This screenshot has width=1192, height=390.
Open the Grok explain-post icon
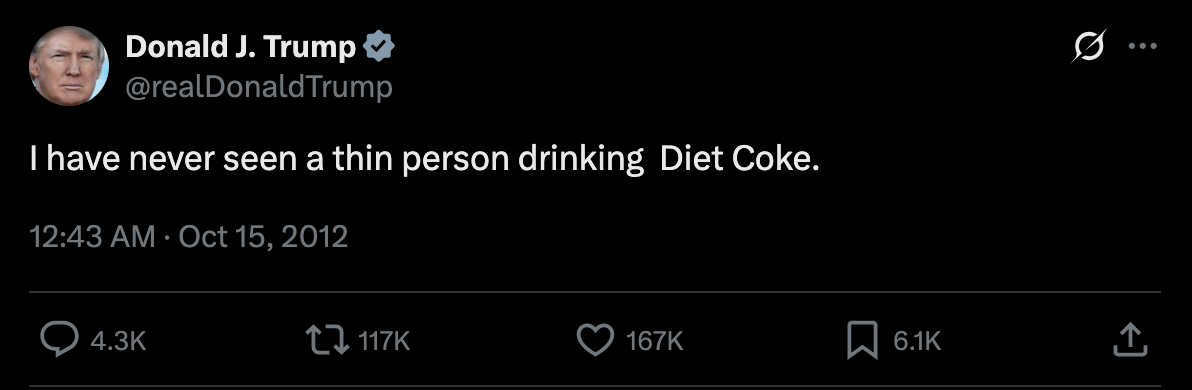(x=1088, y=46)
